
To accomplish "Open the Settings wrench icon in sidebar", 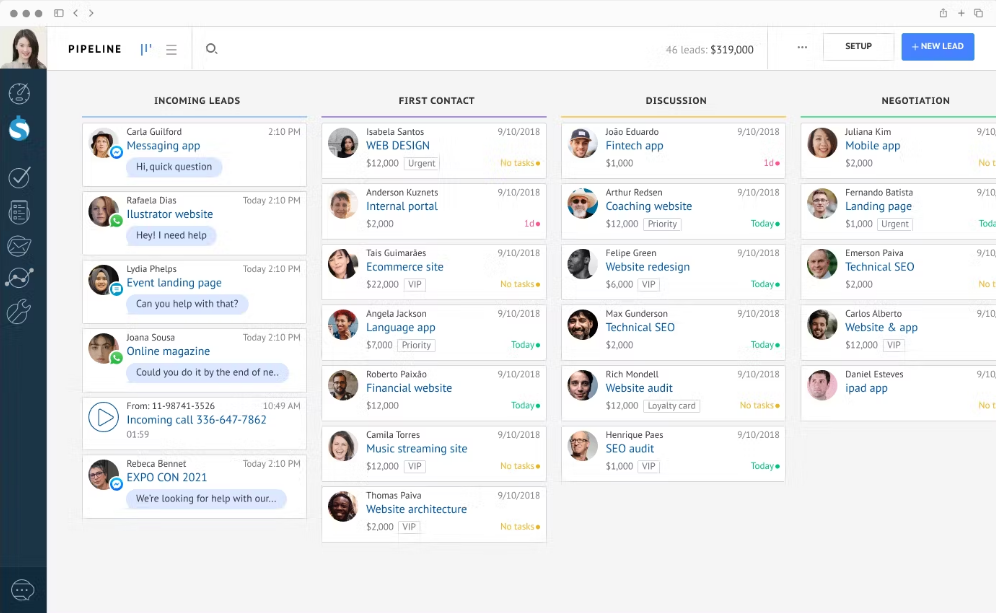I will [19, 312].
